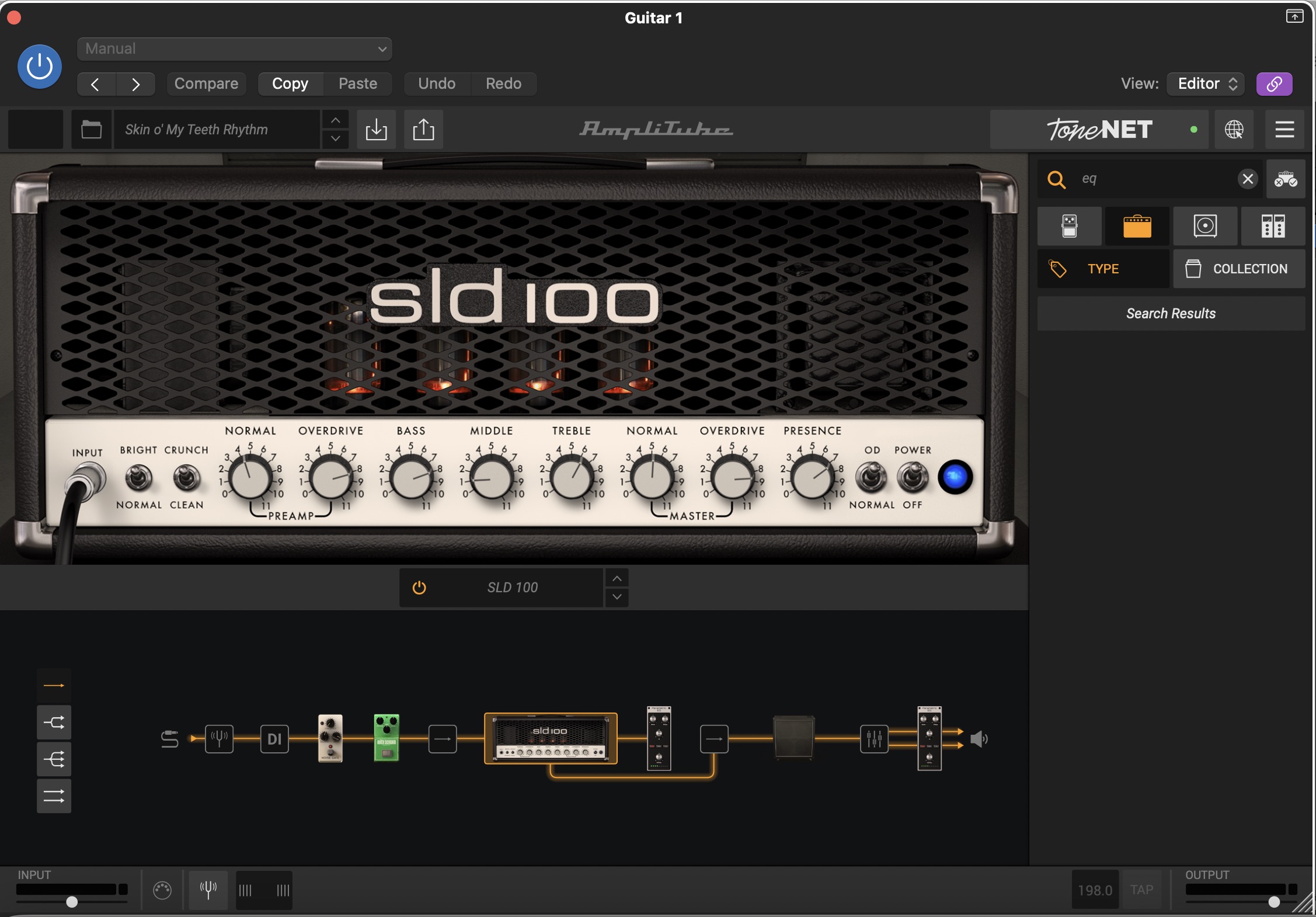Toggle the SLD 100 orange power icon
This screenshot has width=1316, height=917.
[419, 588]
